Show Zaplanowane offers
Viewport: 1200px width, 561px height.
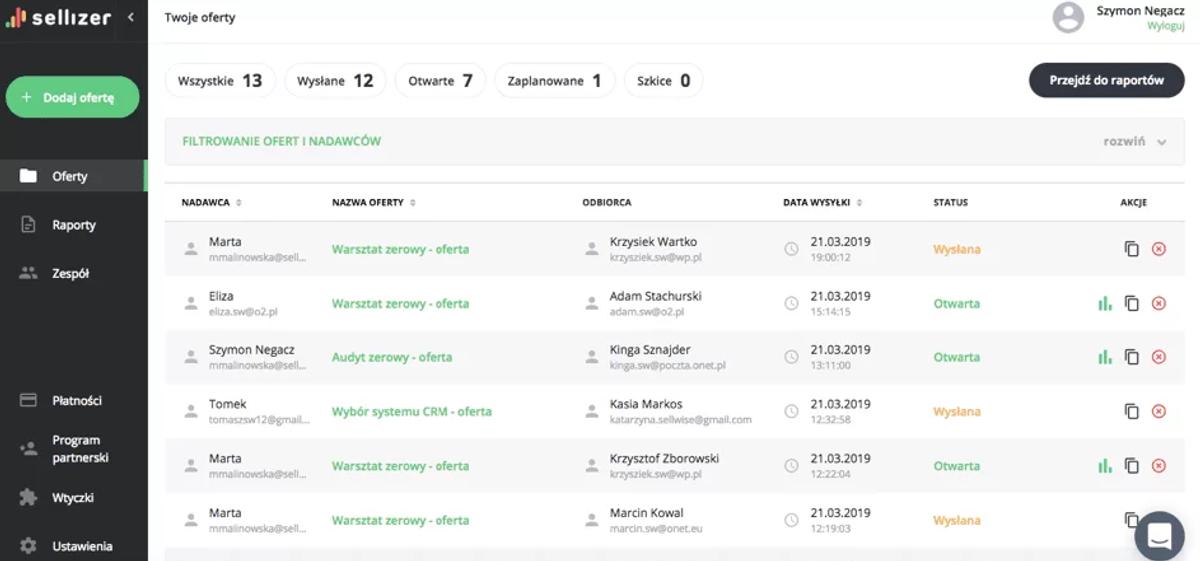(x=554, y=81)
